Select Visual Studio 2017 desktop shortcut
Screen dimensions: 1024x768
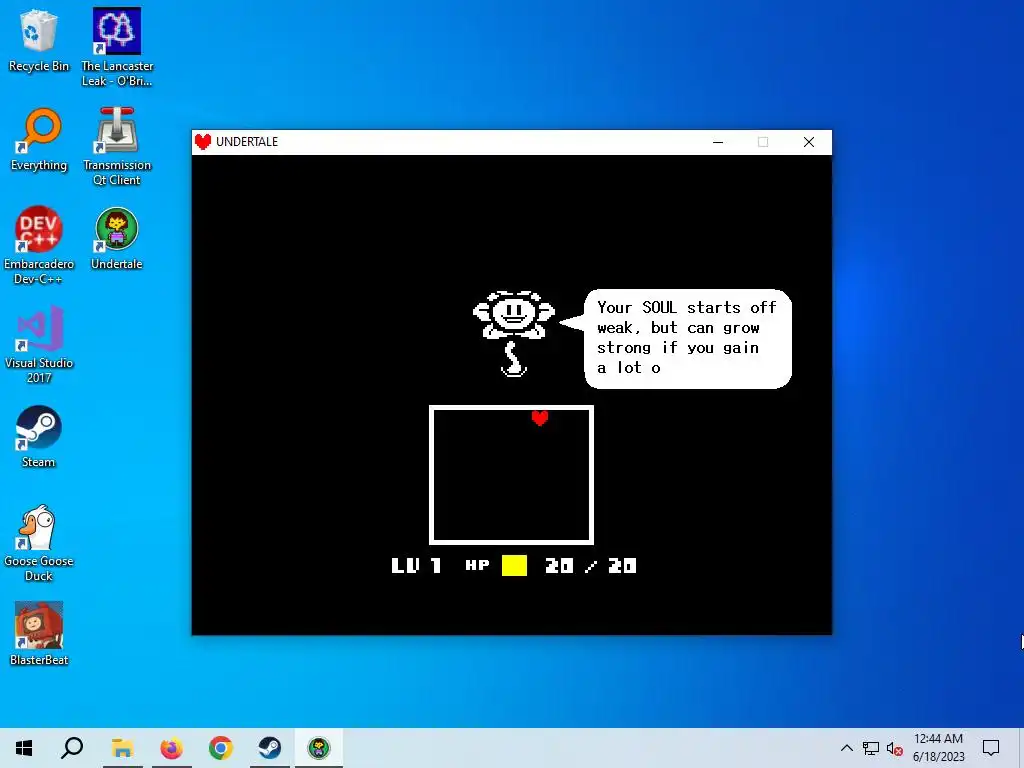click(x=39, y=344)
